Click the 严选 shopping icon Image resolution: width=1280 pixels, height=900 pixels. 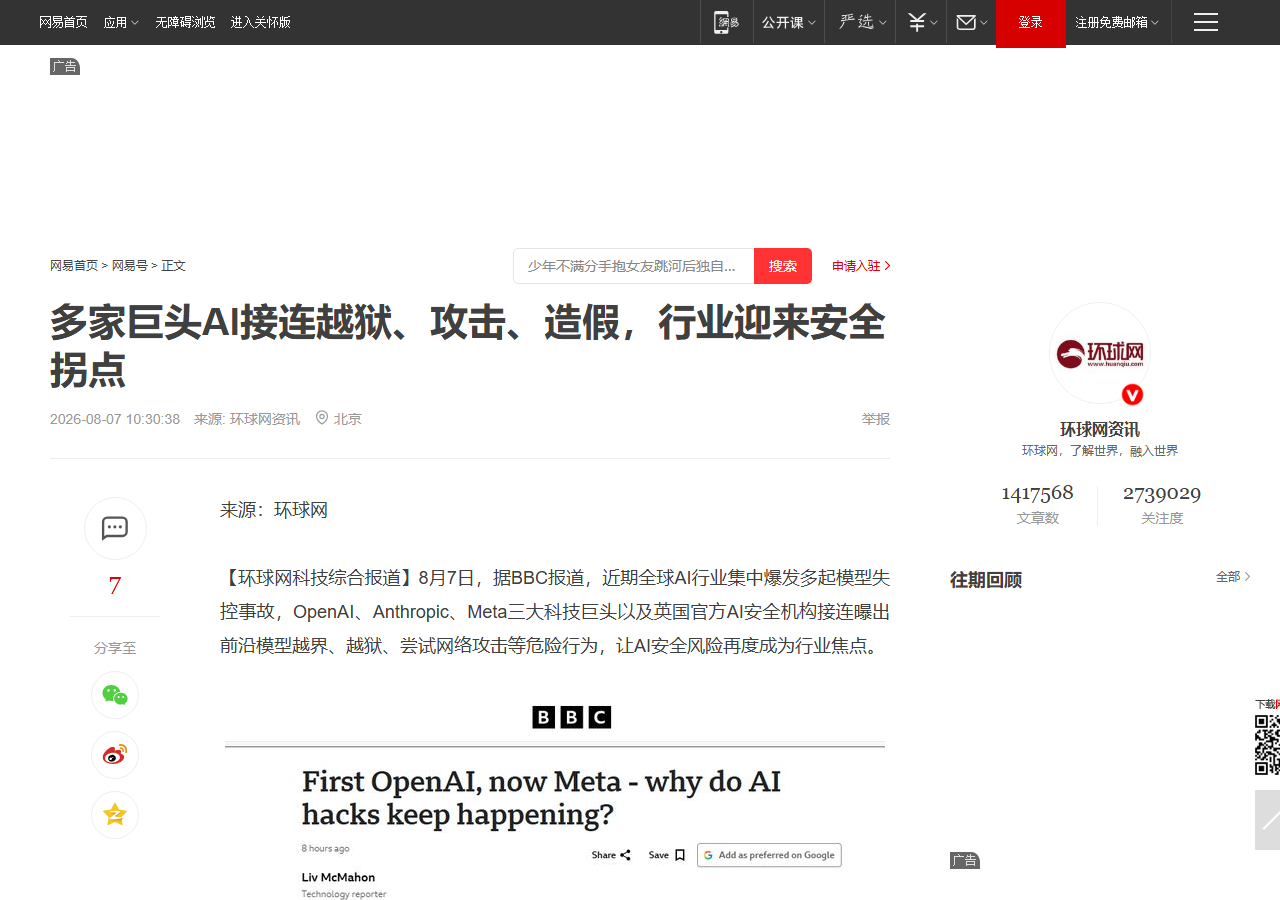[x=856, y=22]
